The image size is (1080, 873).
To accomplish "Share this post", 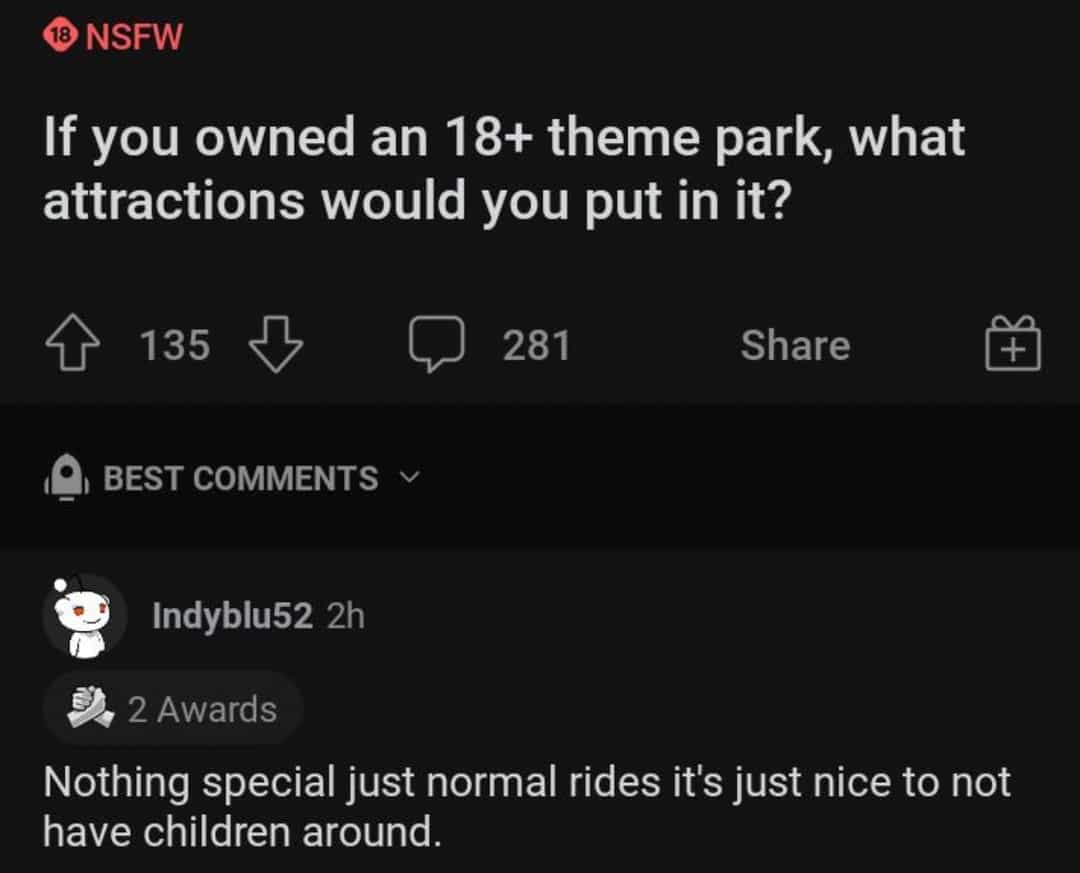I will point(795,346).
